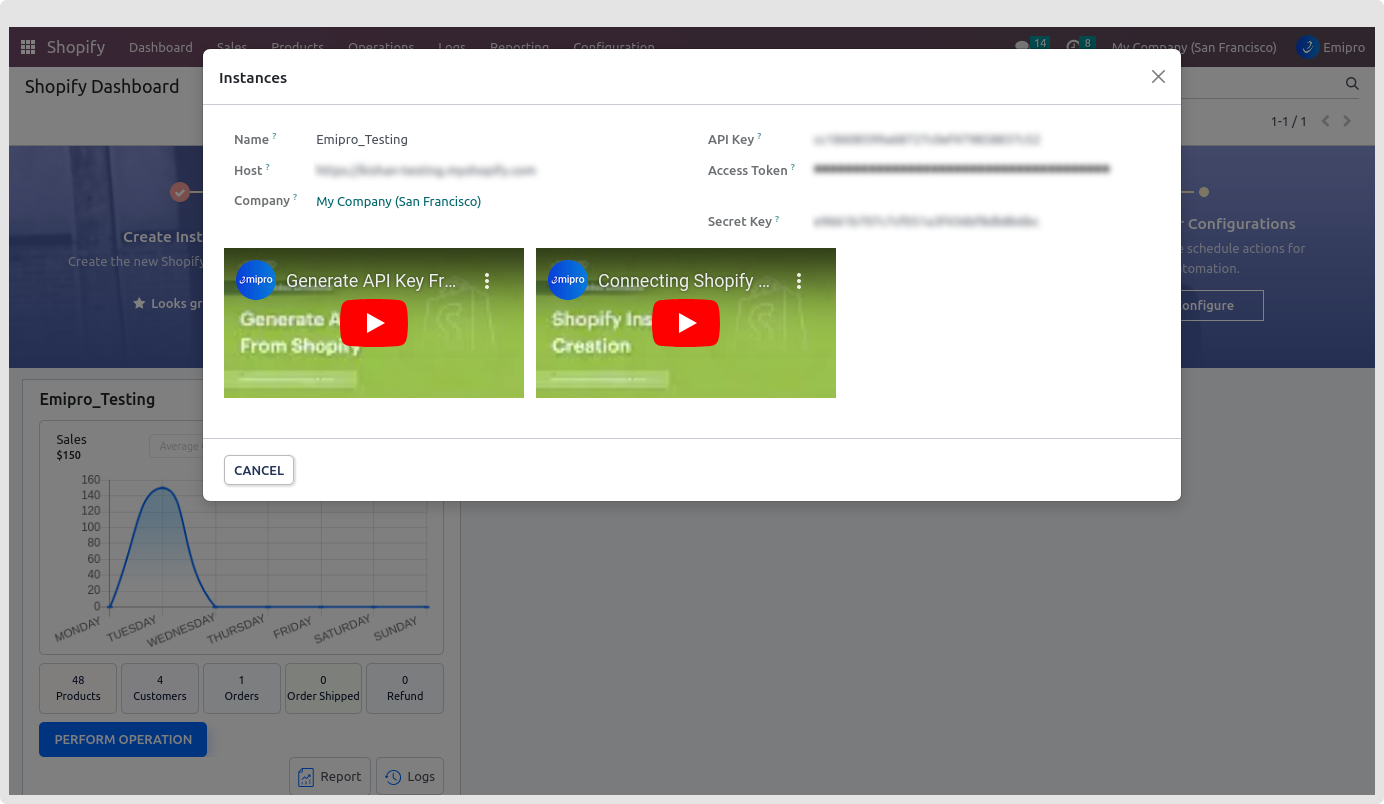Click the Name field value Emipro_Testing
This screenshot has width=1384, height=804.
point(362,140)
